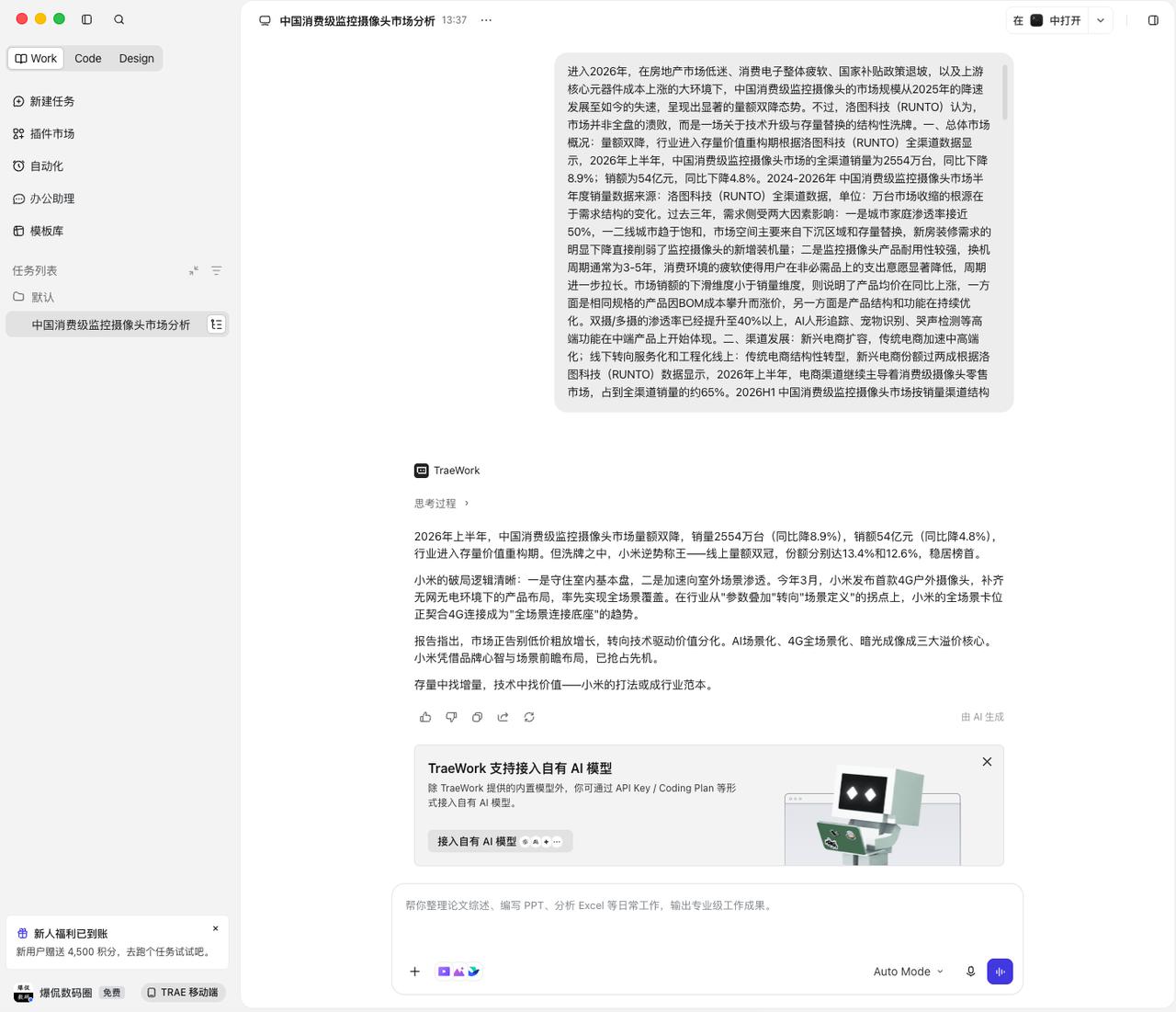Select the 默认 folder in the task list
The image size is (1176, 1012).
(x=117, y=297)
